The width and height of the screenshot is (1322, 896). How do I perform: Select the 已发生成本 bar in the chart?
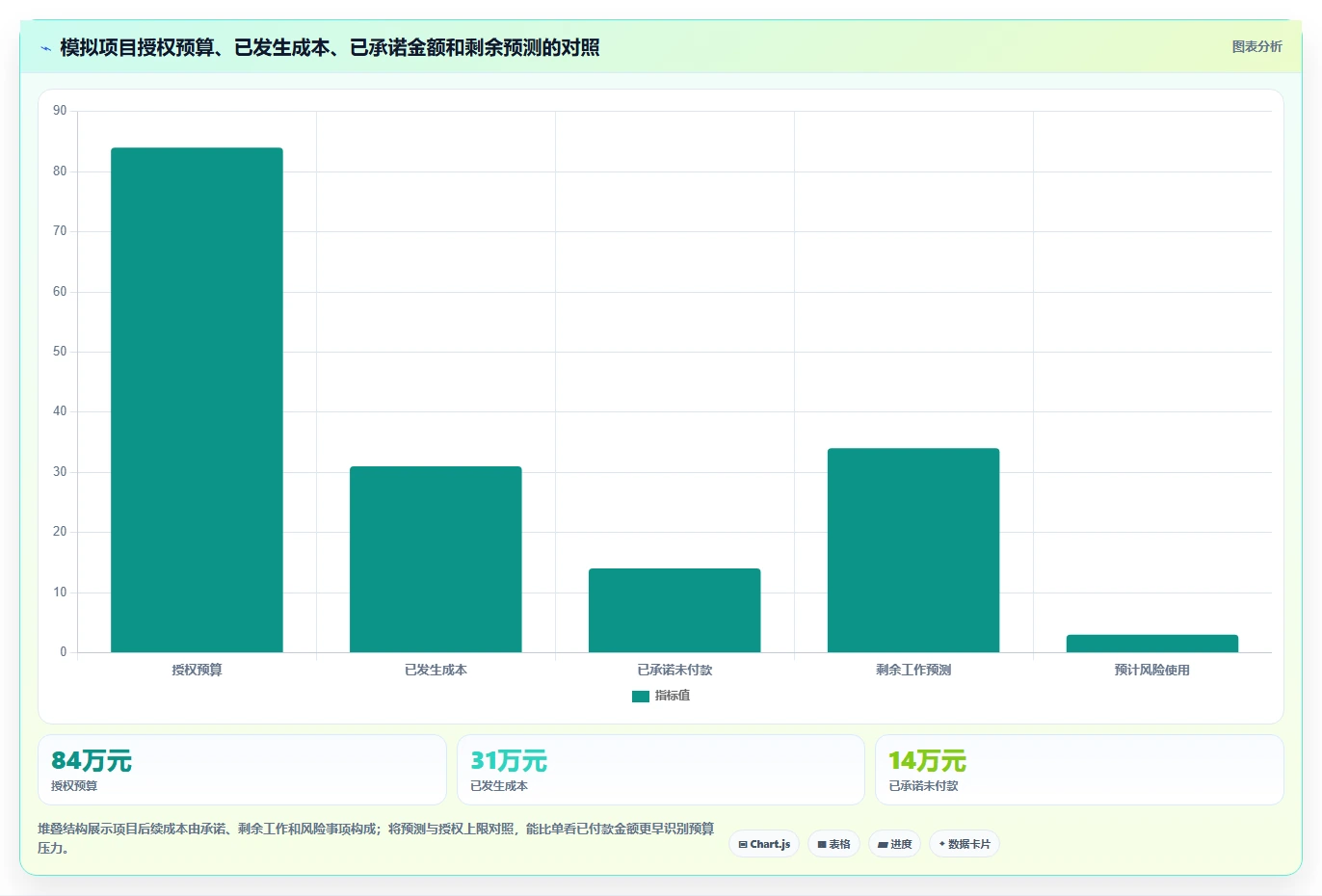436,559
